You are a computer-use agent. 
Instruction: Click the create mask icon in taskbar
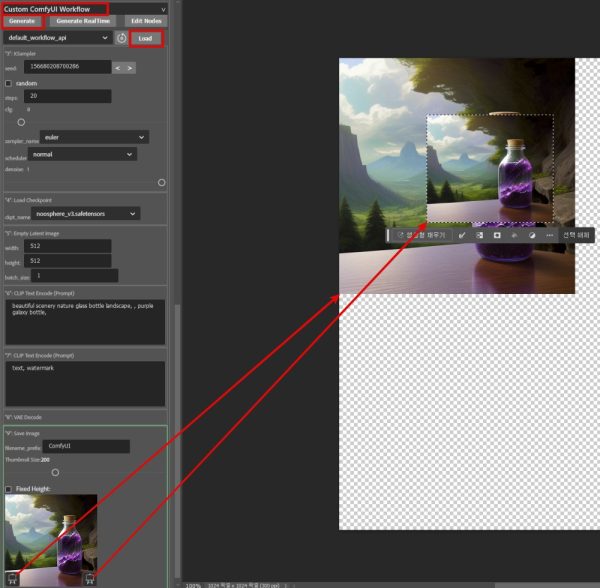tap(497, 235)
